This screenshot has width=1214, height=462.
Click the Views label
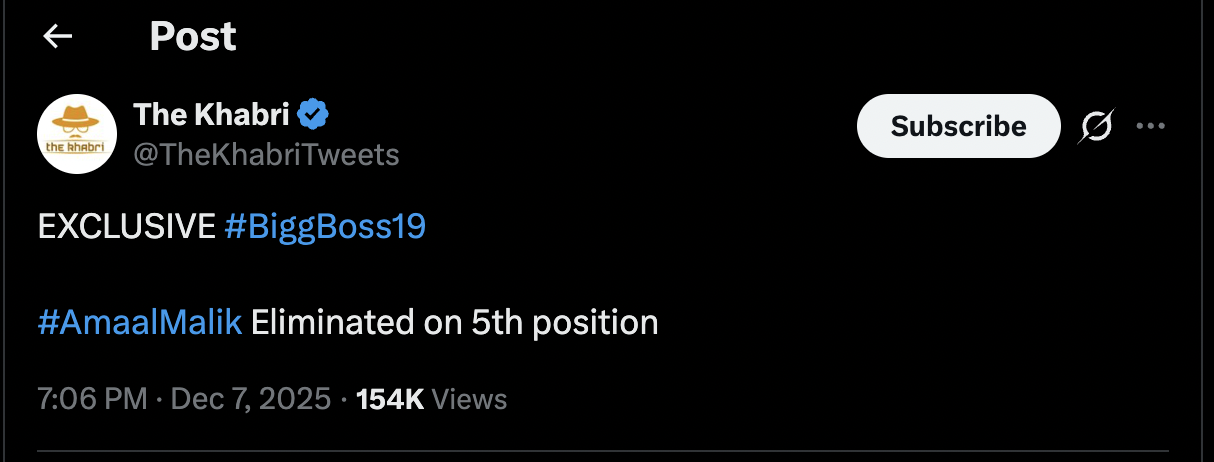(470, 400)
